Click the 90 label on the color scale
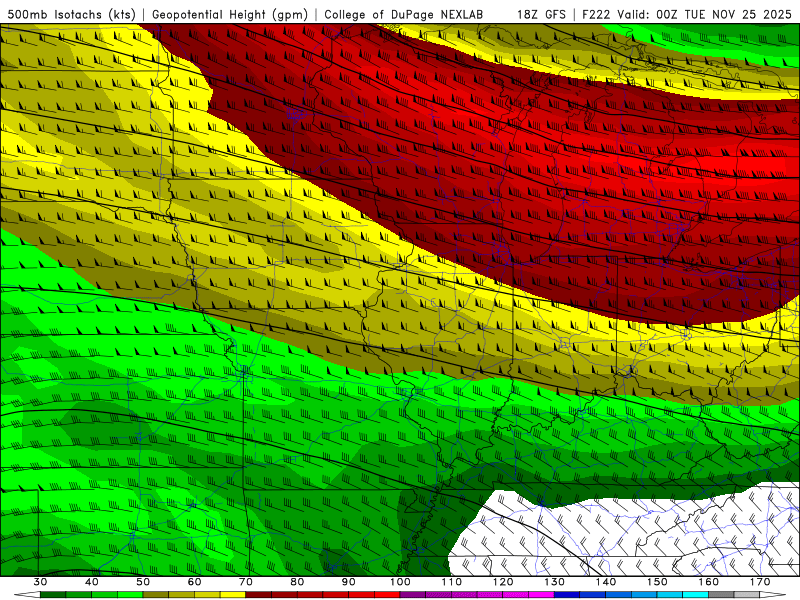The height and width of the screenshot is (600, 800). click(x=348, y=582)
